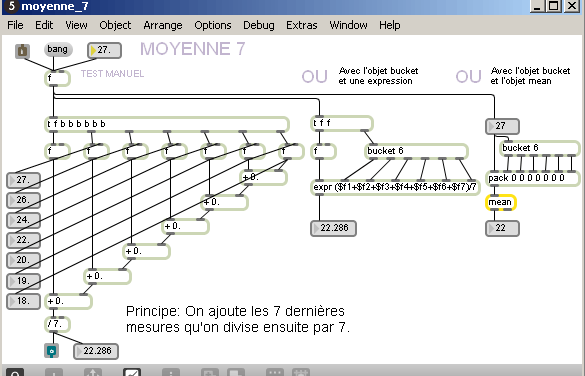Click the left-column 27. number box
585x376 pixels.
(23, 180)
